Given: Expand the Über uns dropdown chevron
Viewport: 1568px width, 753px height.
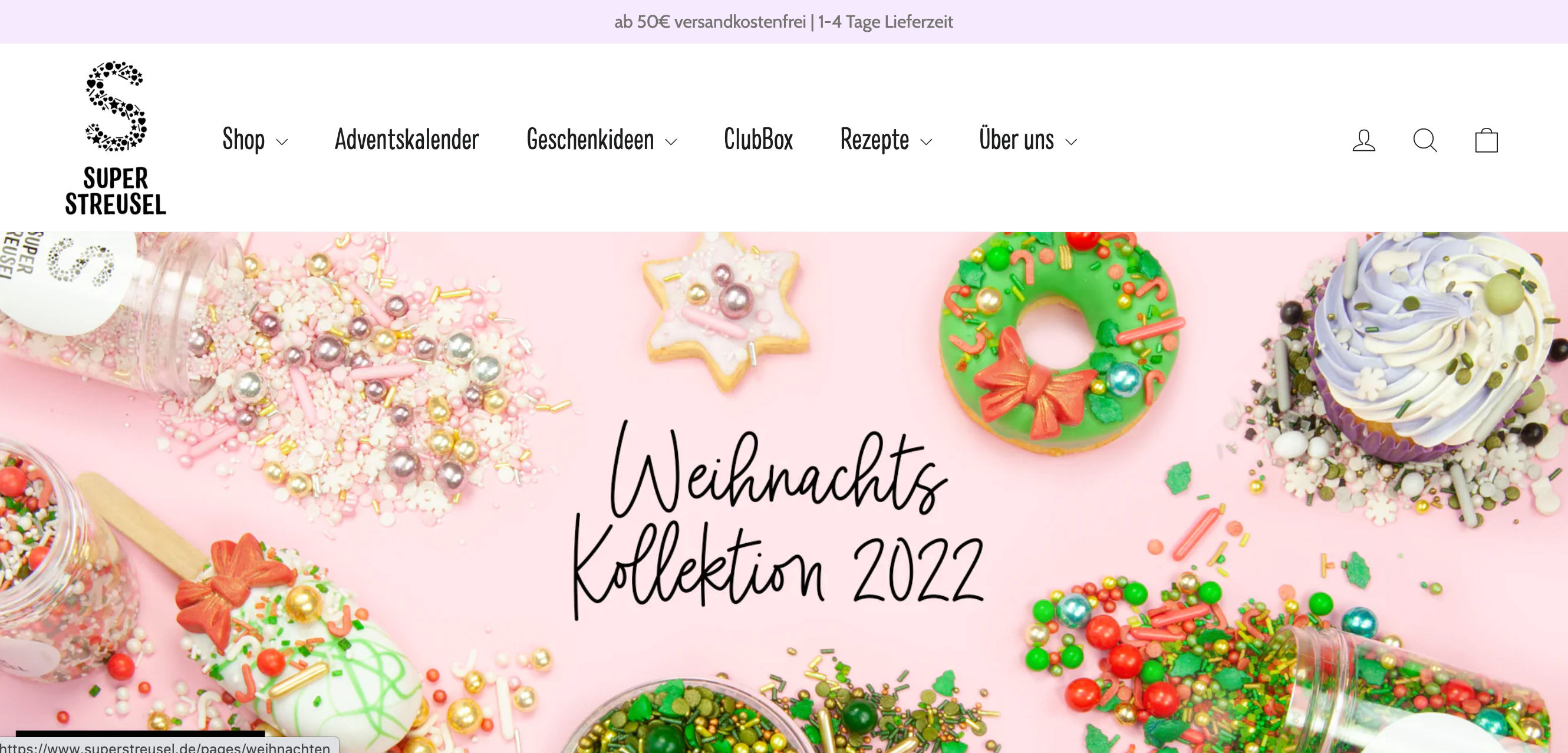Looking at the screenshot, I should click(x=1071, y=143).
